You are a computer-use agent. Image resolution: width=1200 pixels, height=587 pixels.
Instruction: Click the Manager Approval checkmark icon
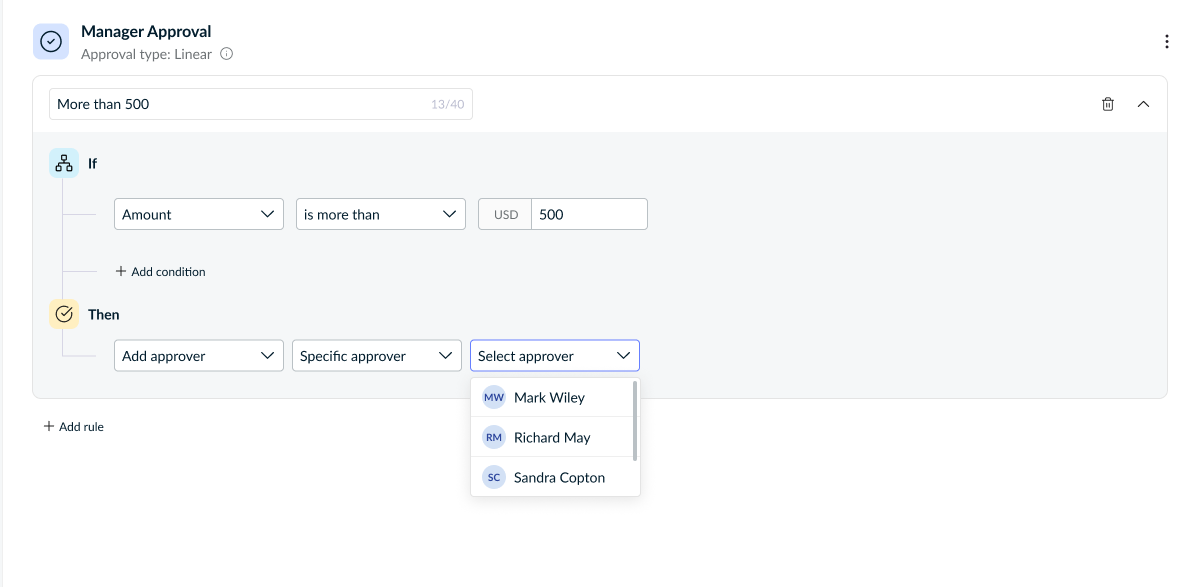[x=51, y=41]
